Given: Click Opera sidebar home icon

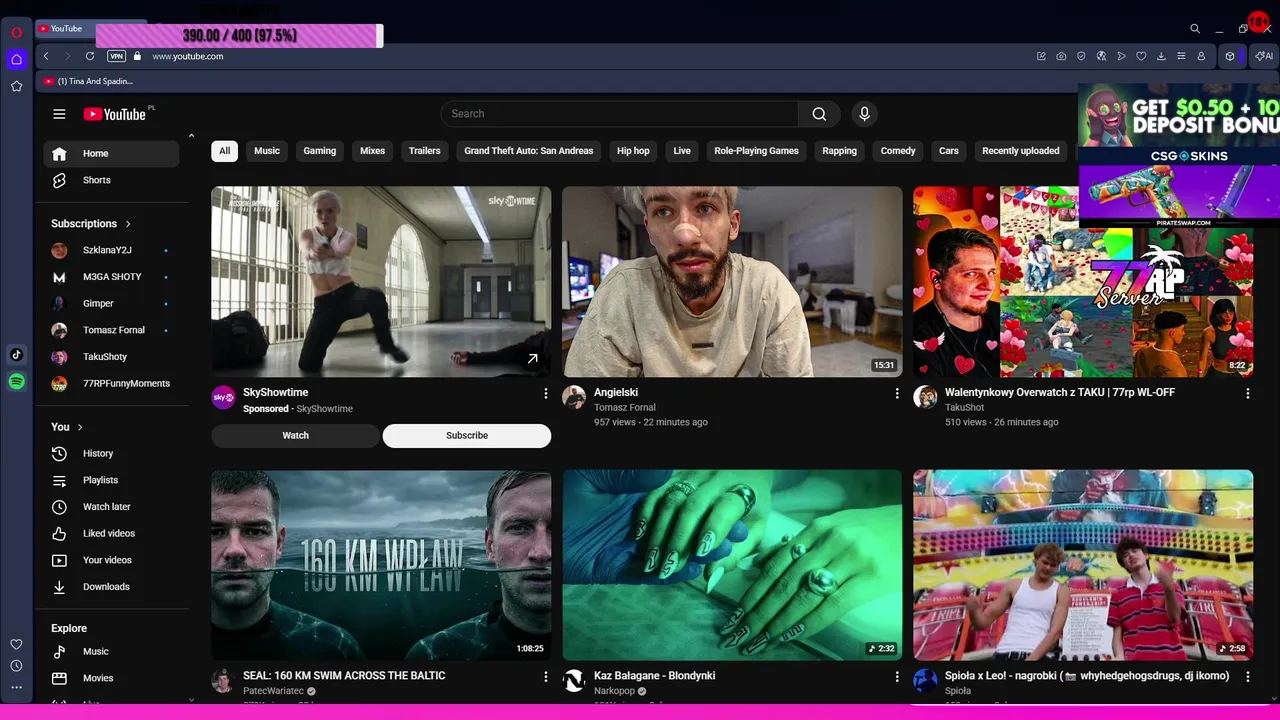Looking at the screenshot, I should pyautogui.click(x=16, y=59).
